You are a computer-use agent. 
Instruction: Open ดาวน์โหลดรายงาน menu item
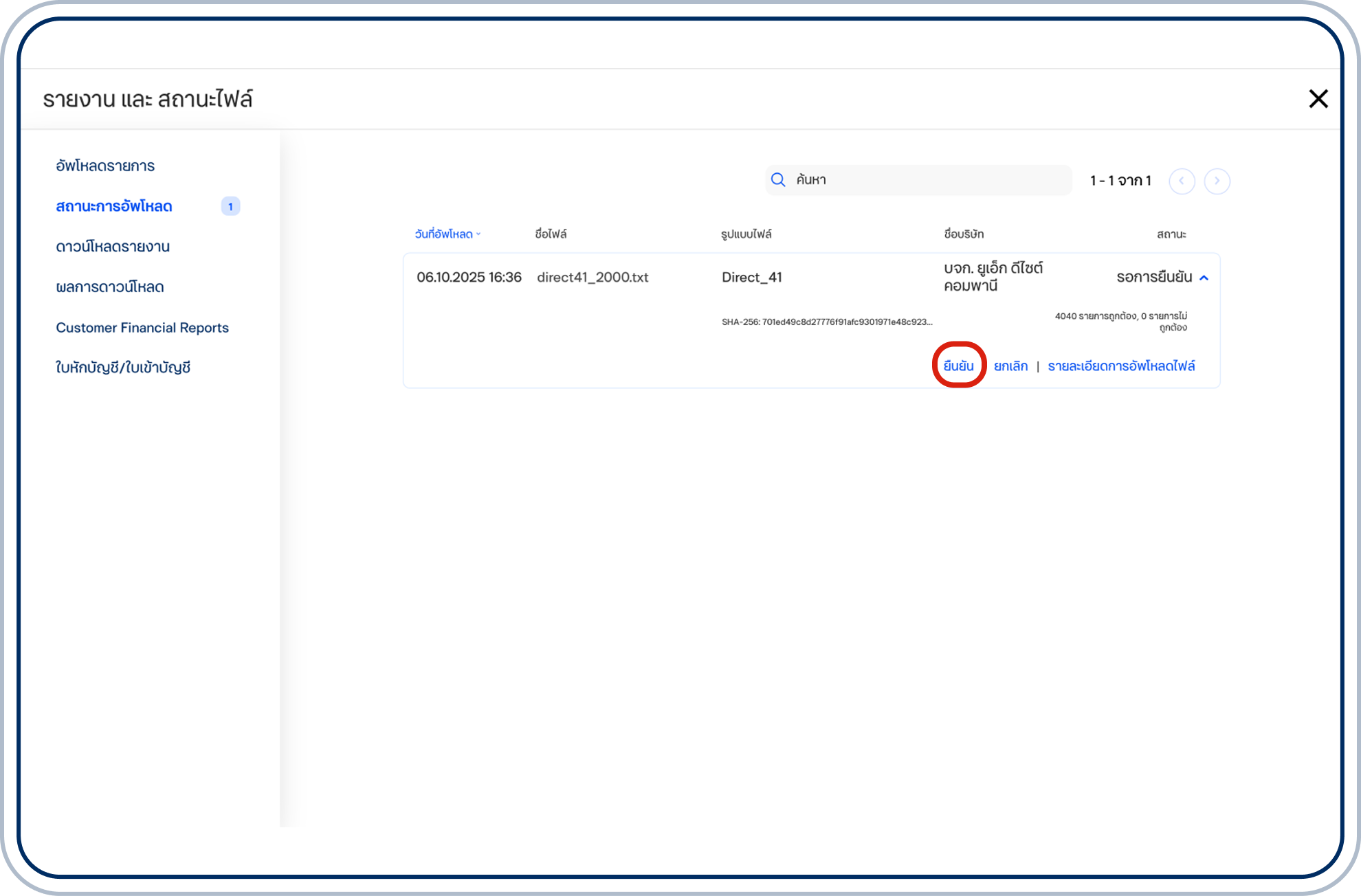[x=113, y=247]
